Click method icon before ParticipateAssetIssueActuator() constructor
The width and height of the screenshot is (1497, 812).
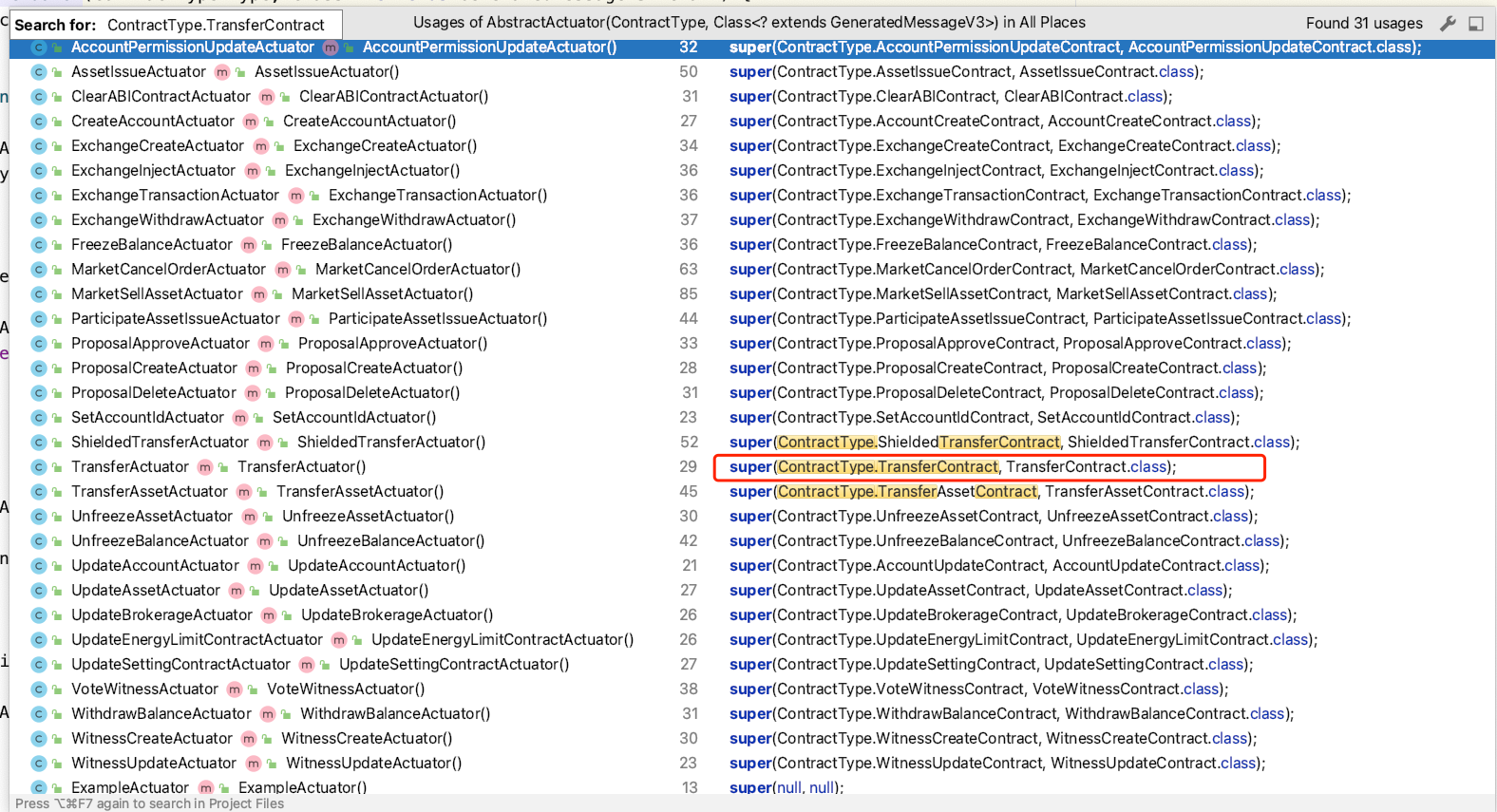coord(296,319)
